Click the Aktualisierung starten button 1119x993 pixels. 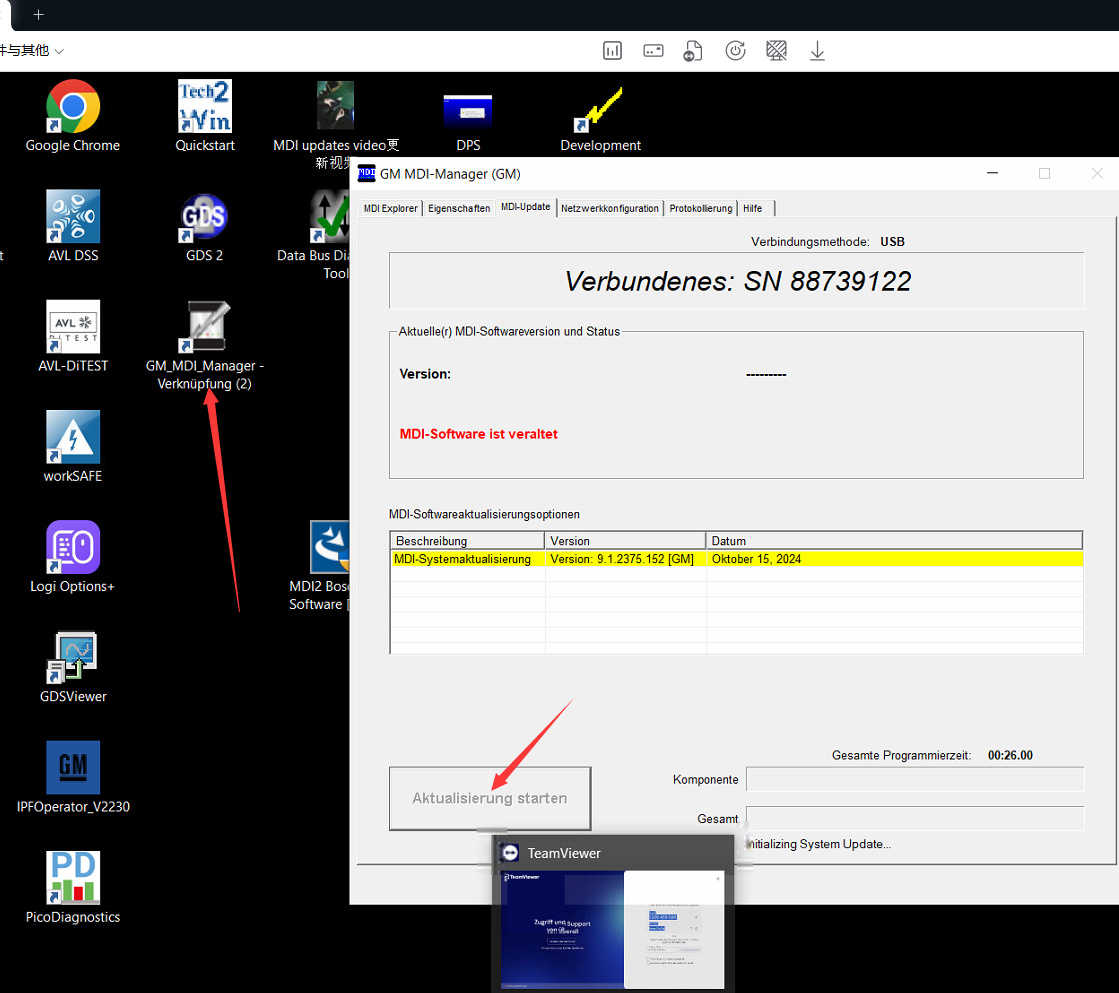[x=490, y=798]
